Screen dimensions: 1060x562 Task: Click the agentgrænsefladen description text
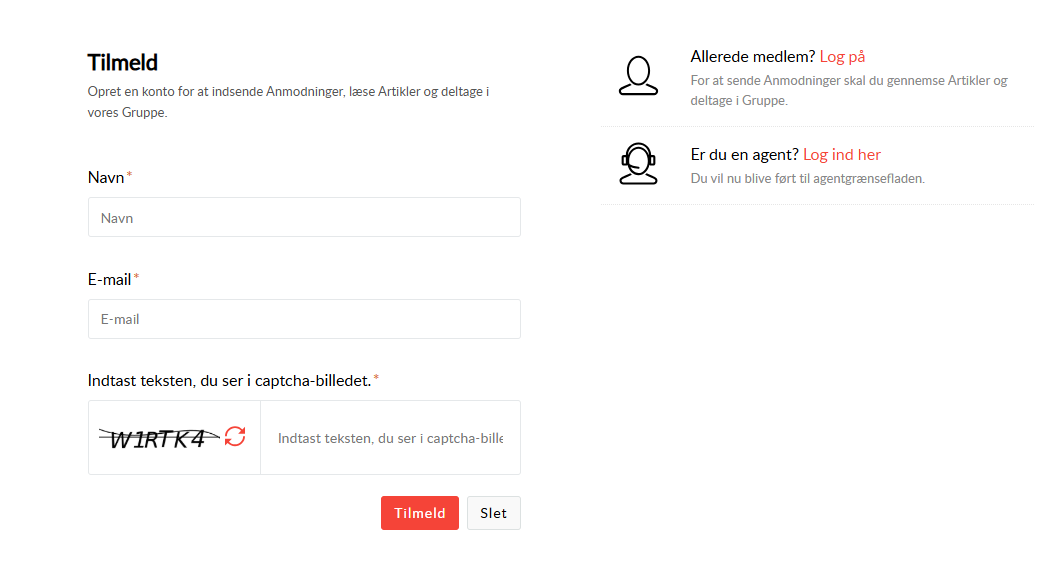pos(807,179)
